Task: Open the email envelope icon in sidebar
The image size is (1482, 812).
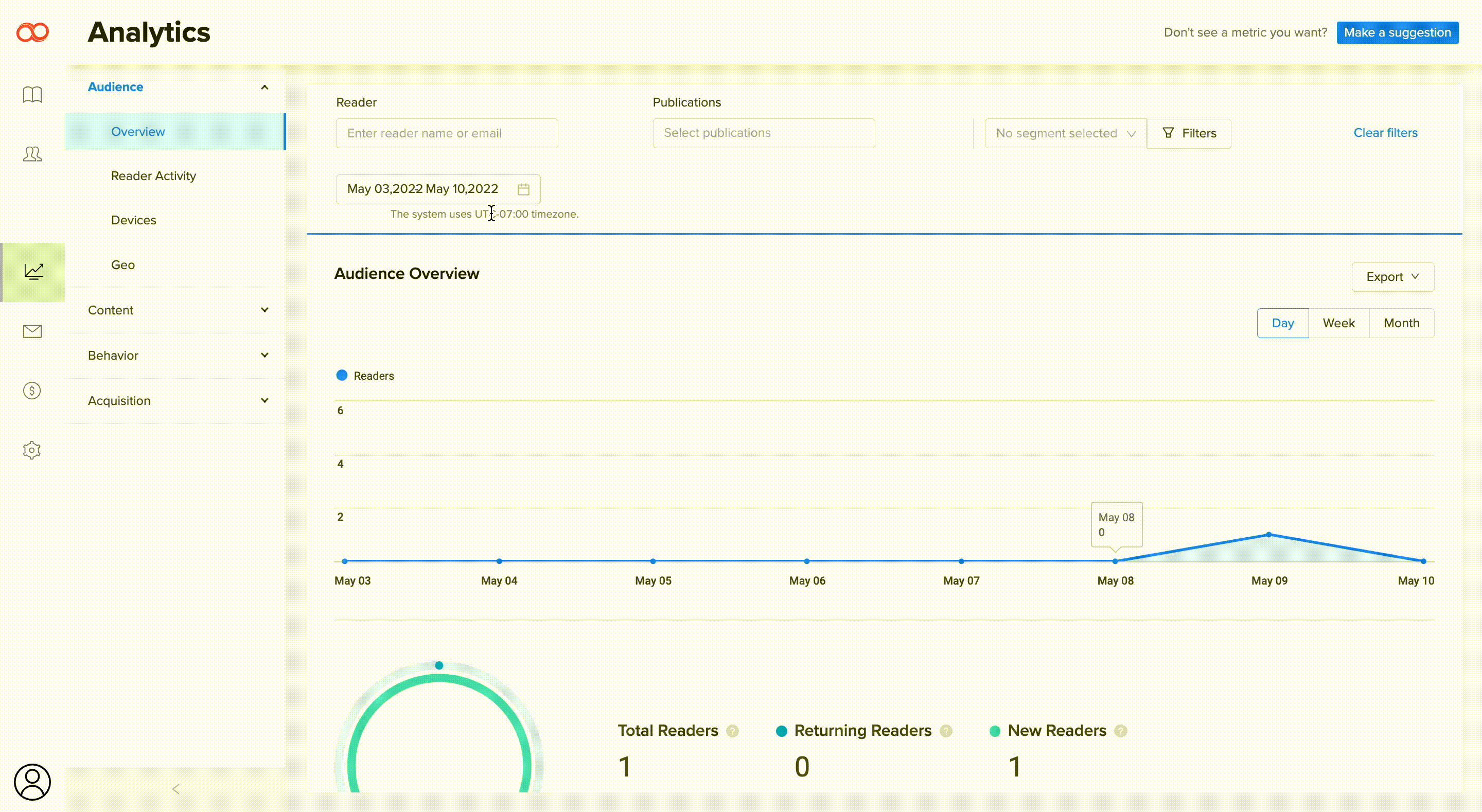Action: [x=32, y=331]
